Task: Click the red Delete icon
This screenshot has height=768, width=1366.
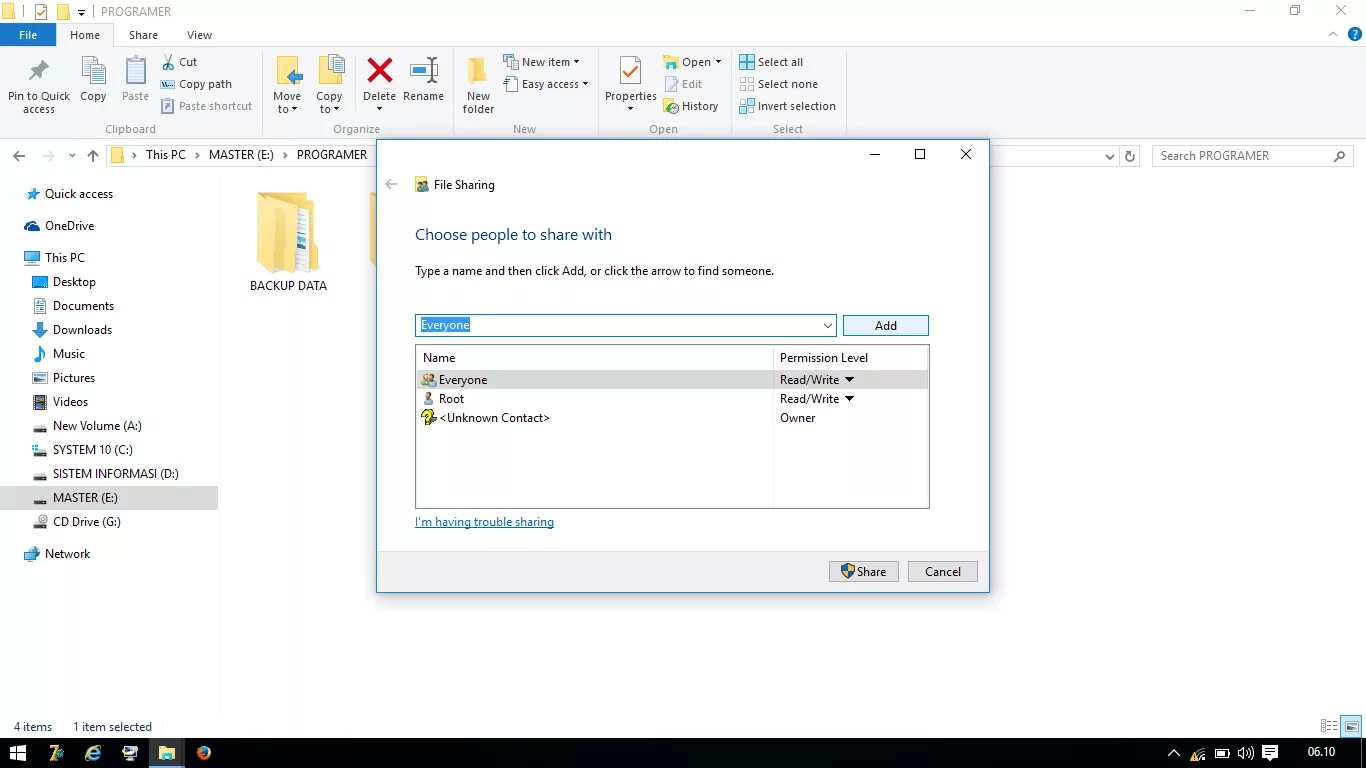Action: pos(379,71)
